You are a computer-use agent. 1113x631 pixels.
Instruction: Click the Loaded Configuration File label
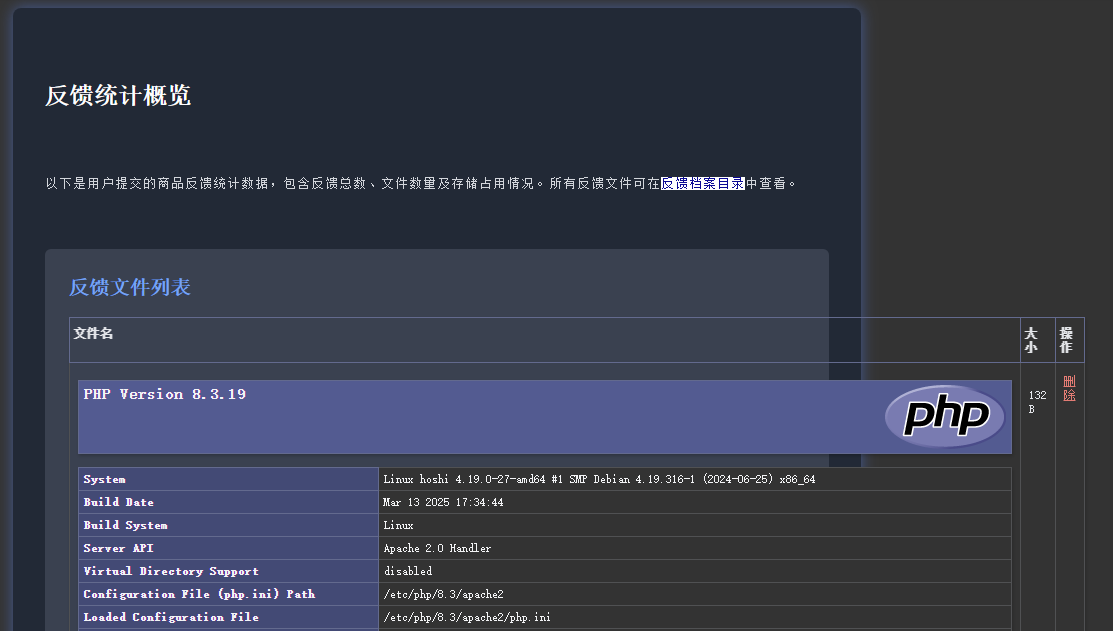[x=171, y=617]
